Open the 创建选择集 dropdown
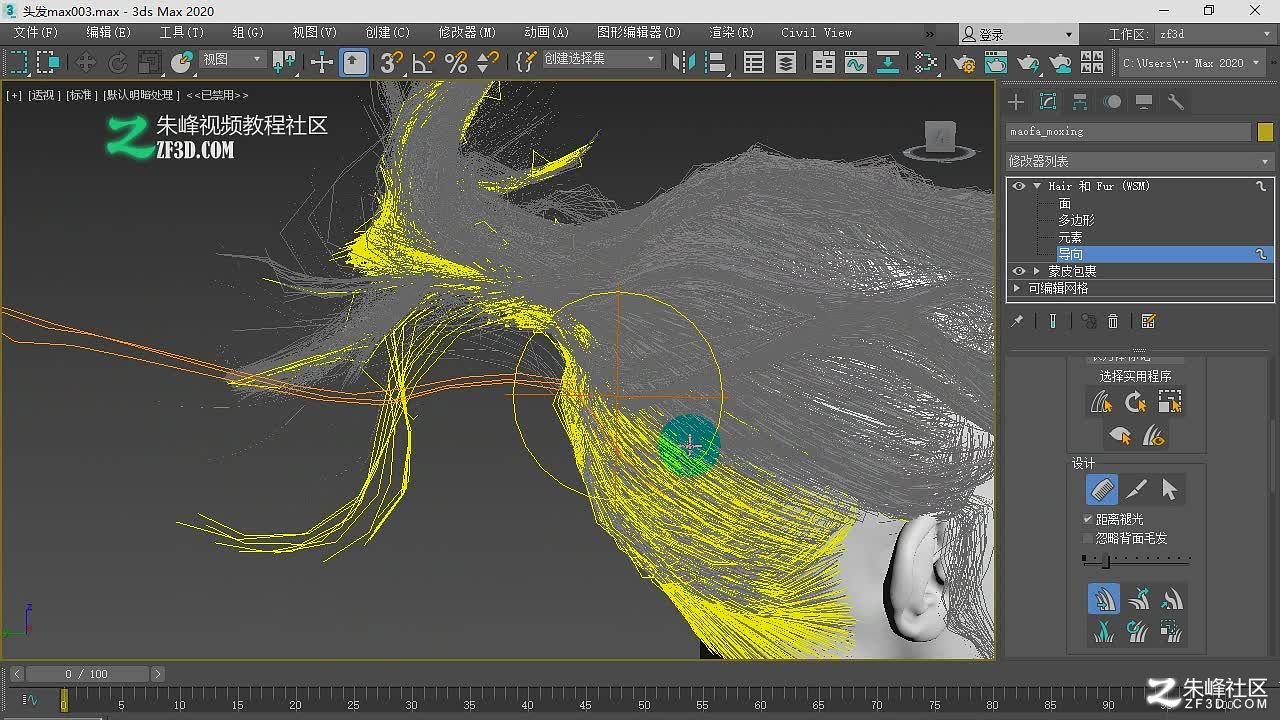 [x=600, y=59]
